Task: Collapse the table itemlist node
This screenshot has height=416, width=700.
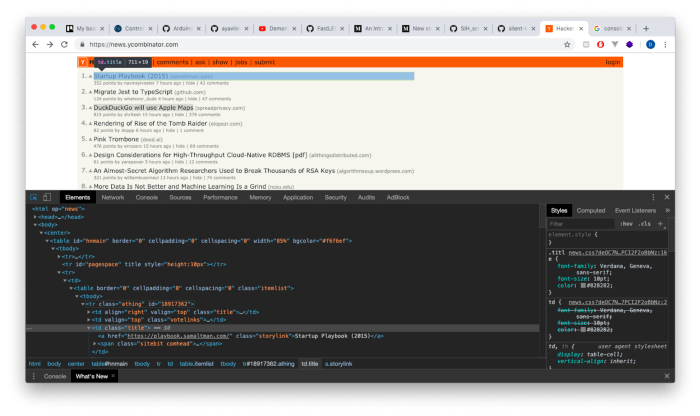Action: point(71,288)
